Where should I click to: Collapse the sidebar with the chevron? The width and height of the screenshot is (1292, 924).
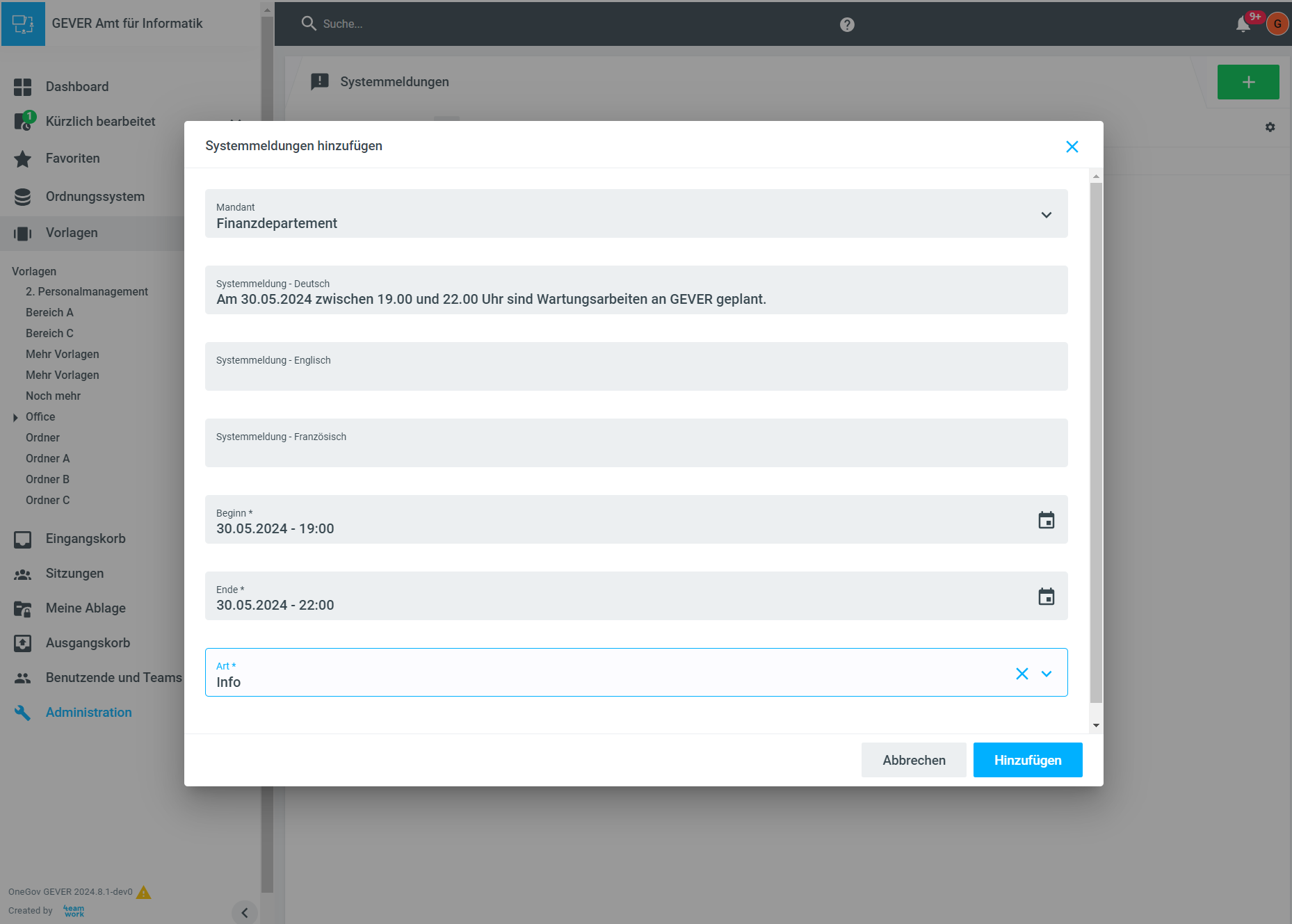coord(244,912)
